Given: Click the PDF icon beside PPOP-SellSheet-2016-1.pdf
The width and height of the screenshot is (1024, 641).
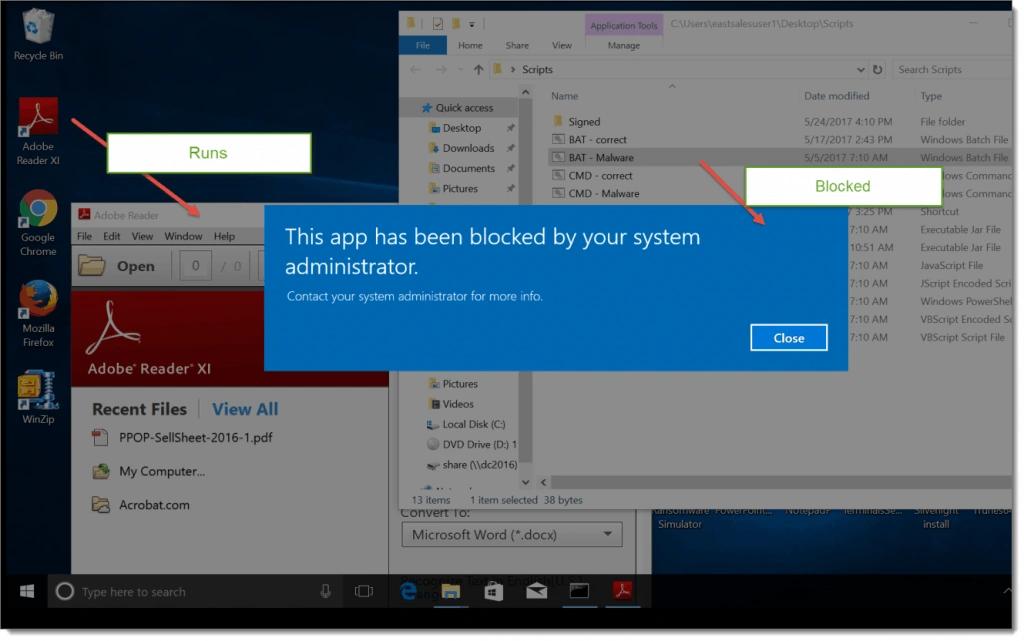Looking at the screenshot, I should click(100, 437).
